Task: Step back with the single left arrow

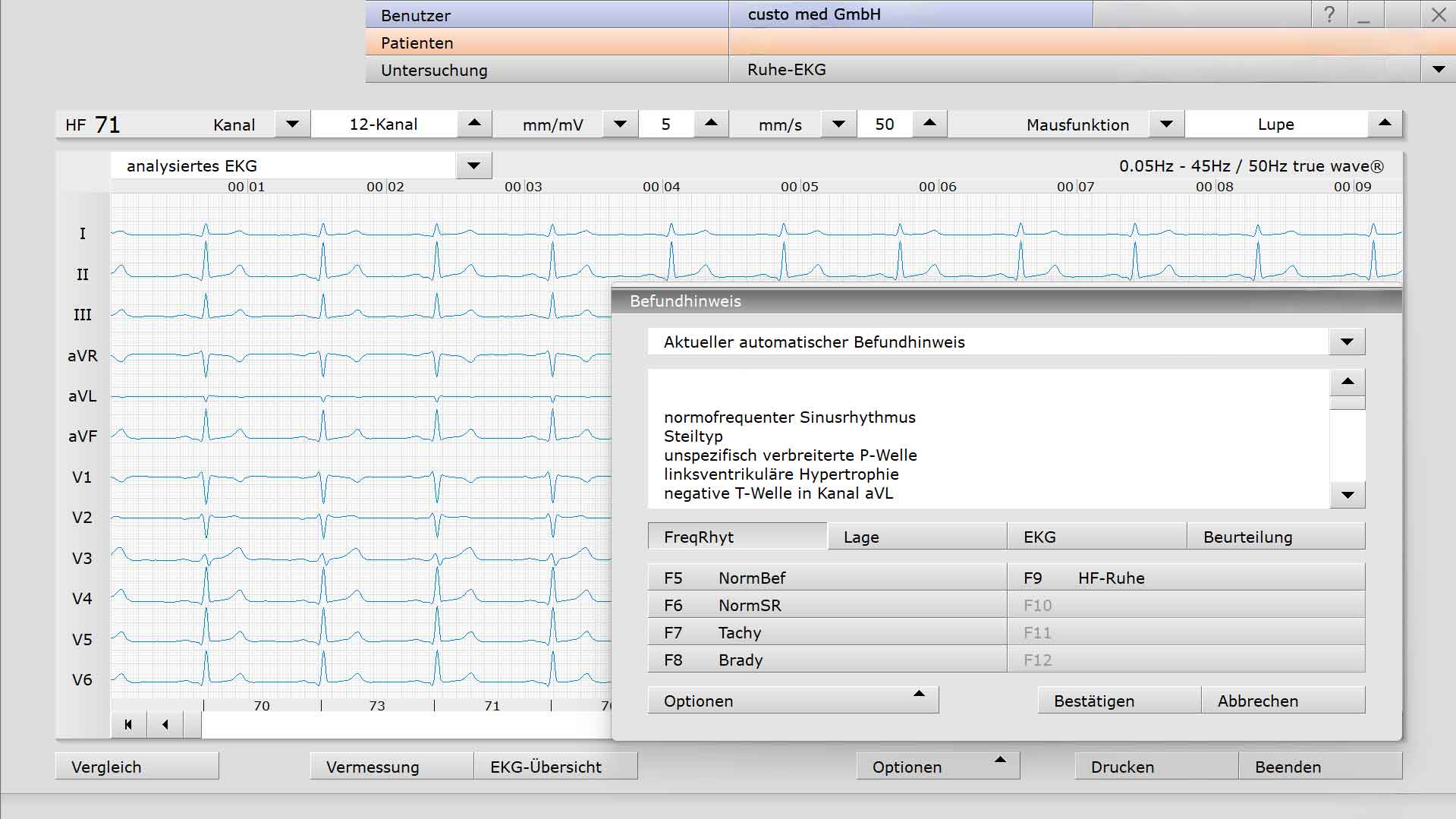Action: 165,725
